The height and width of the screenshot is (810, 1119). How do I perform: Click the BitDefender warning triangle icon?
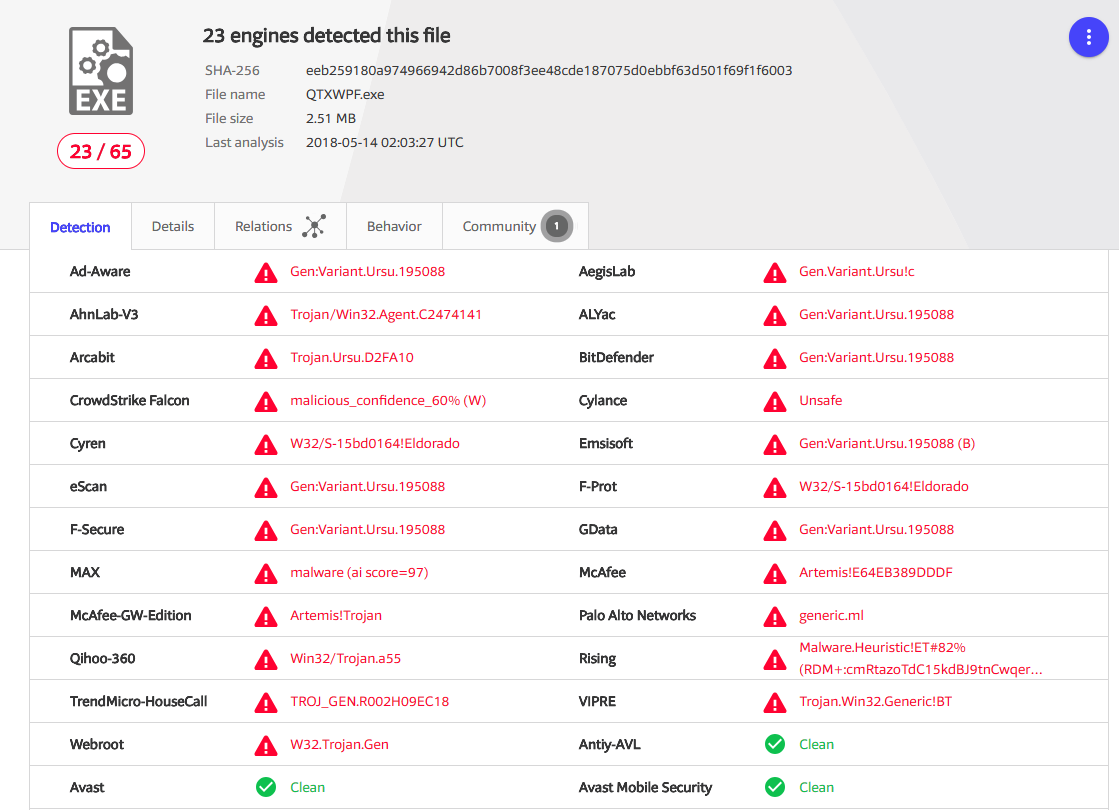point(775,358)
